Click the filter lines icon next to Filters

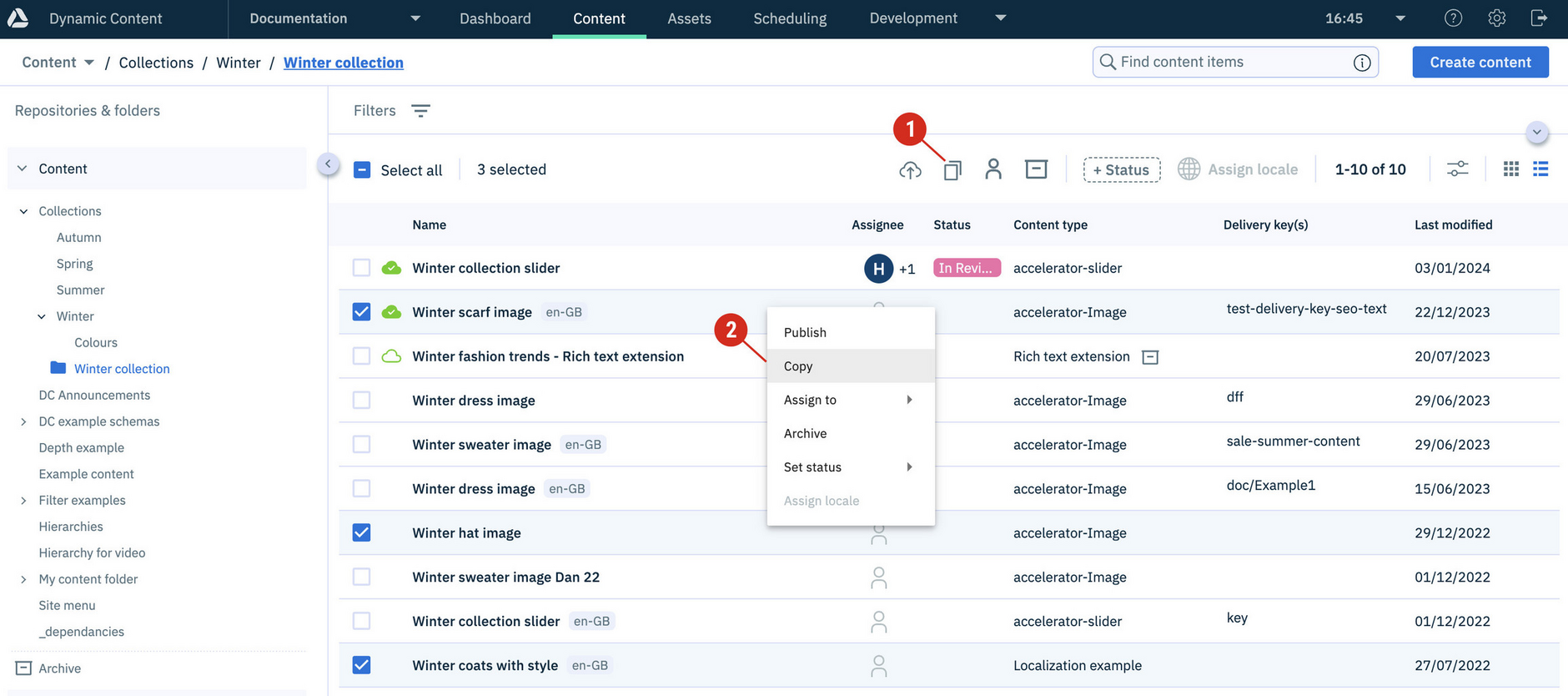[420, 111]
